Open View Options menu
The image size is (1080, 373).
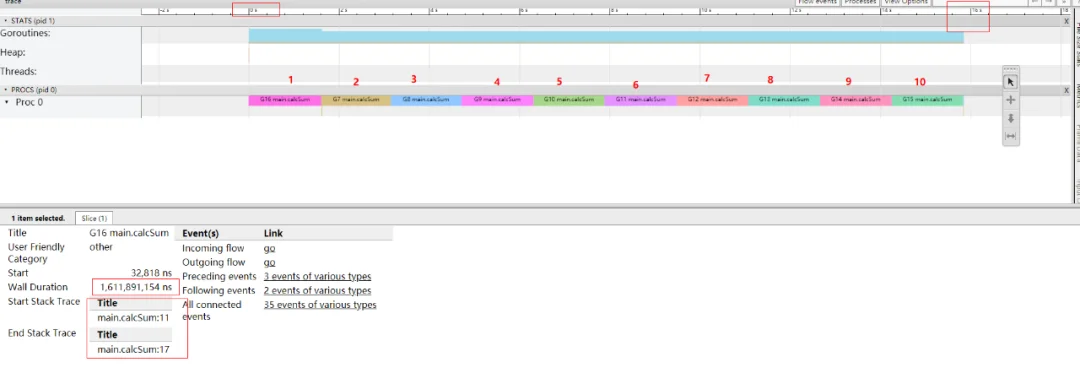pyautogui.click(x=906, y=2)
